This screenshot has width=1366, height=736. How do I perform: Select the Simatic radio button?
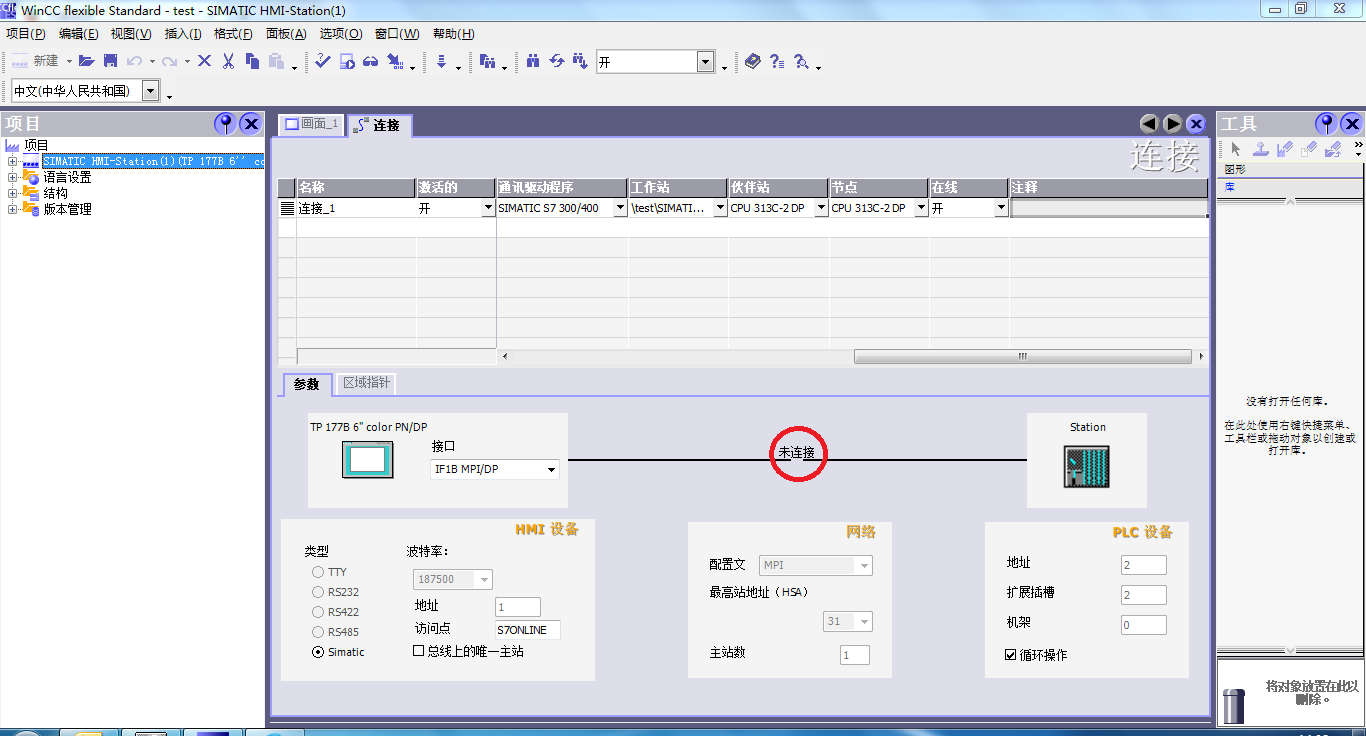[318, 652]
